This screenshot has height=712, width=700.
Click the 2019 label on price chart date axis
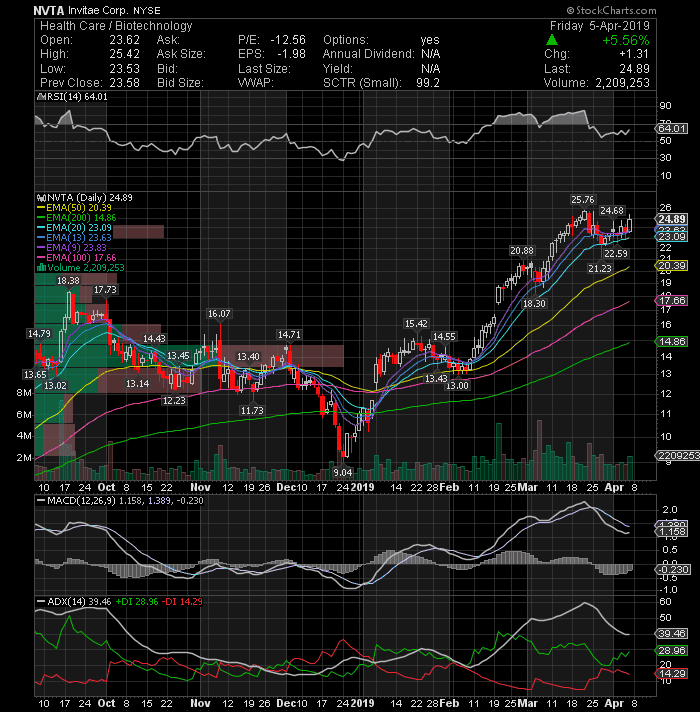coord(362,487)
